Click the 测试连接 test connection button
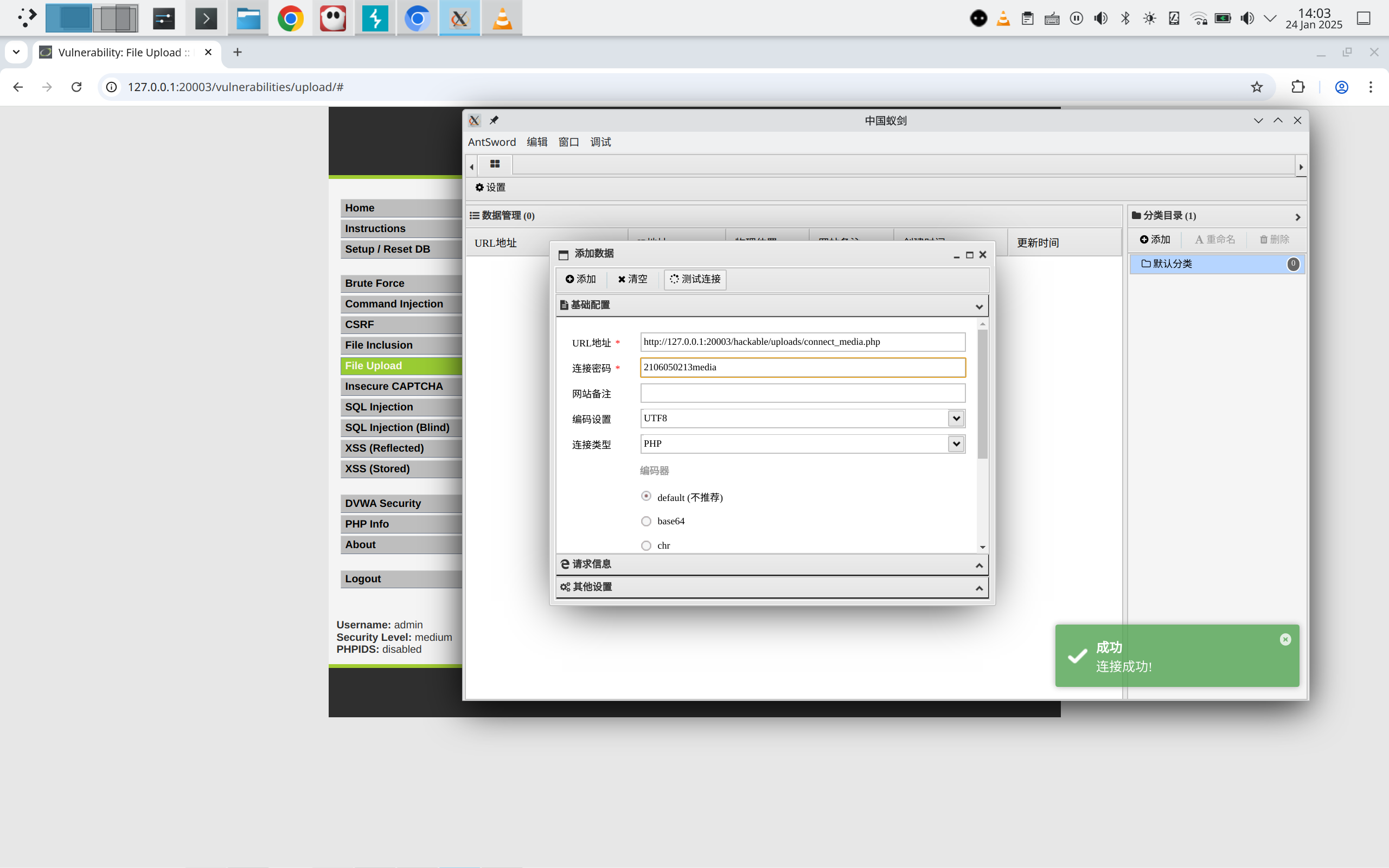Image resolution: width=1389 pixels, height=868 pixels. pos(695,279)
